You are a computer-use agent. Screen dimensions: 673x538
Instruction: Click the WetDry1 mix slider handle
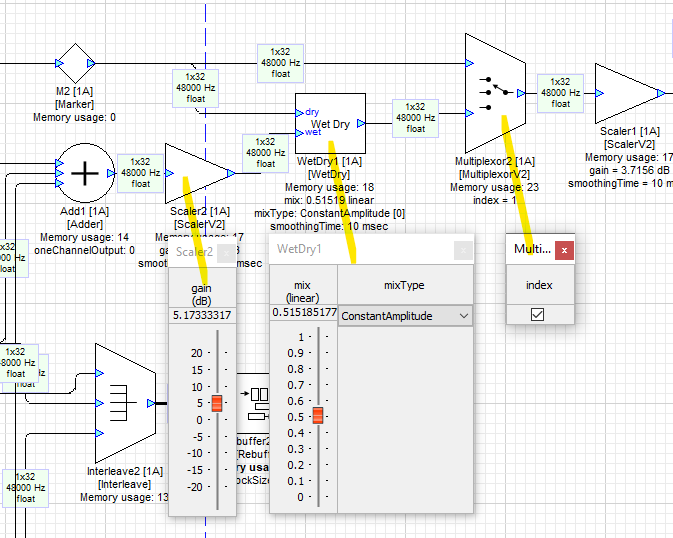click(x=318, y=415)
